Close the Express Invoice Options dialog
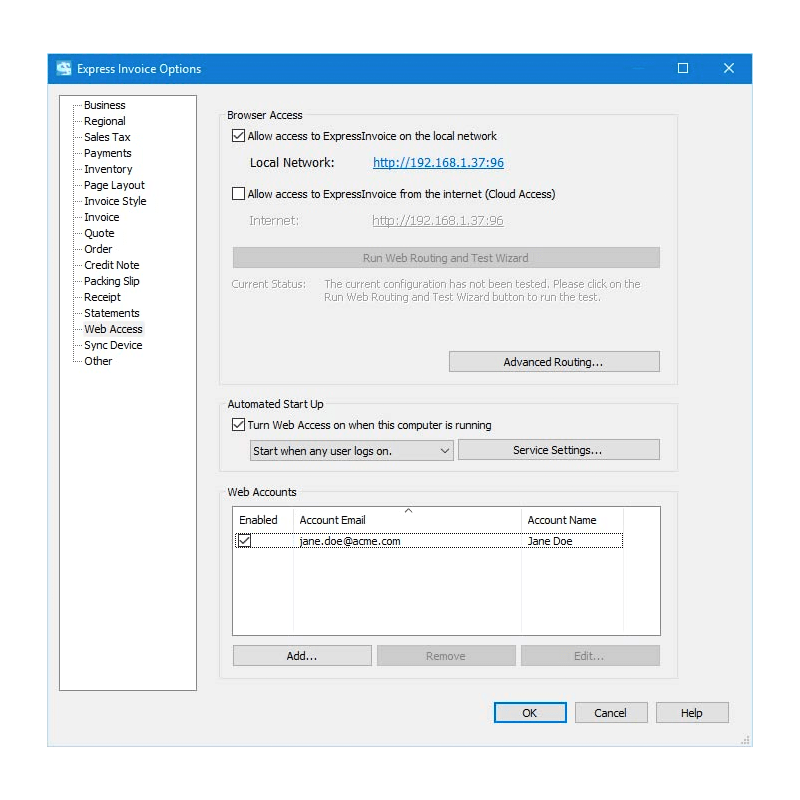The width and height of the screenshot is (800, 800). pos(729,68)
